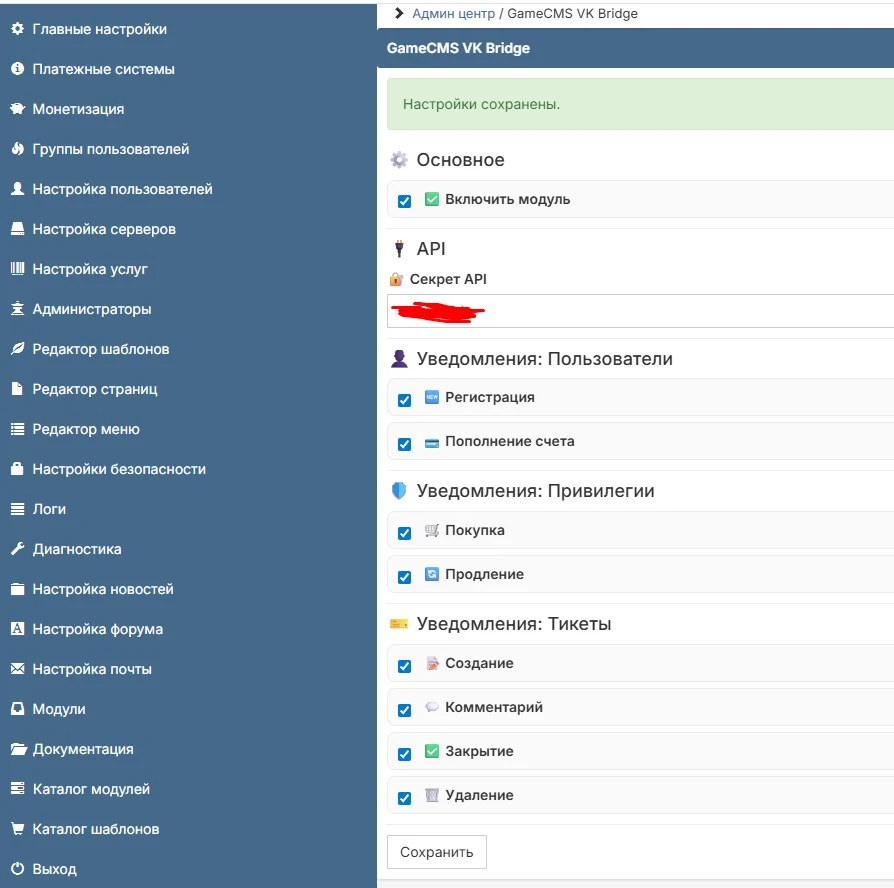The height and width of the screenshot is (888, 894).
Task: Open the Диагностика page link
Action: click(x=77, y=549)
